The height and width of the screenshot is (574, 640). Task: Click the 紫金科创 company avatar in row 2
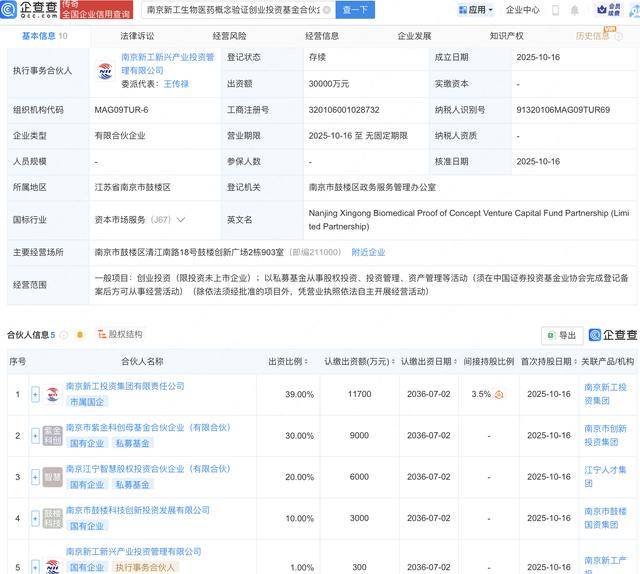point(52,435)
